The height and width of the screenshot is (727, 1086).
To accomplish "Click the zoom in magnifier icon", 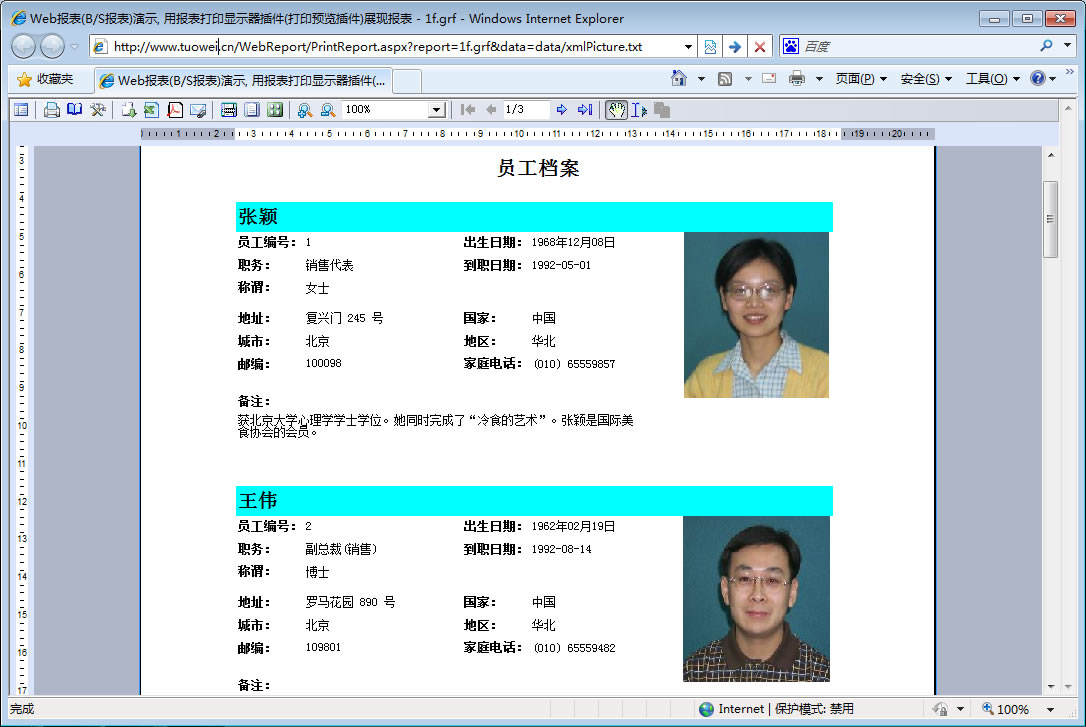I will pyautogui.click(x=305, y=110).
